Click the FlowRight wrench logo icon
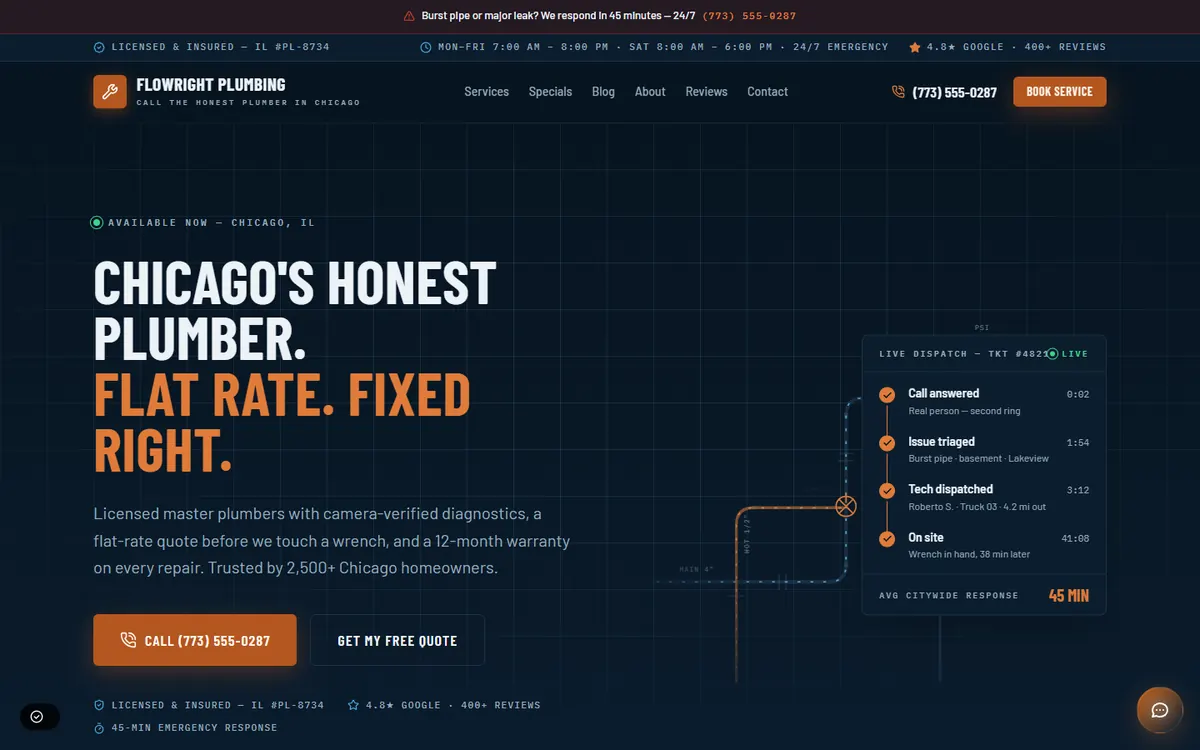Image resolution: width=1200 pixels, height=750 pixels. [110, 92]
